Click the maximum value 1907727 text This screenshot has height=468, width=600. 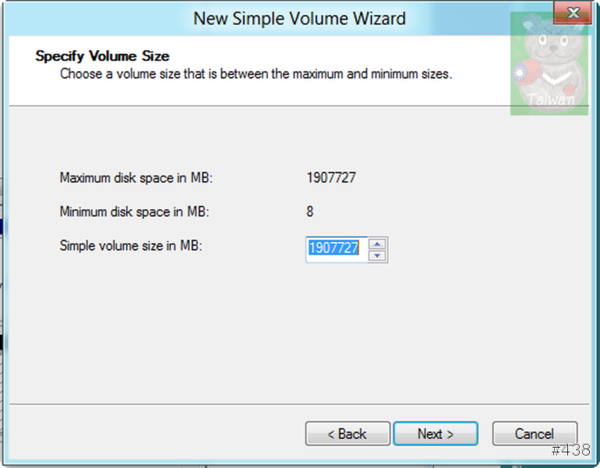[x=331, y=178]
